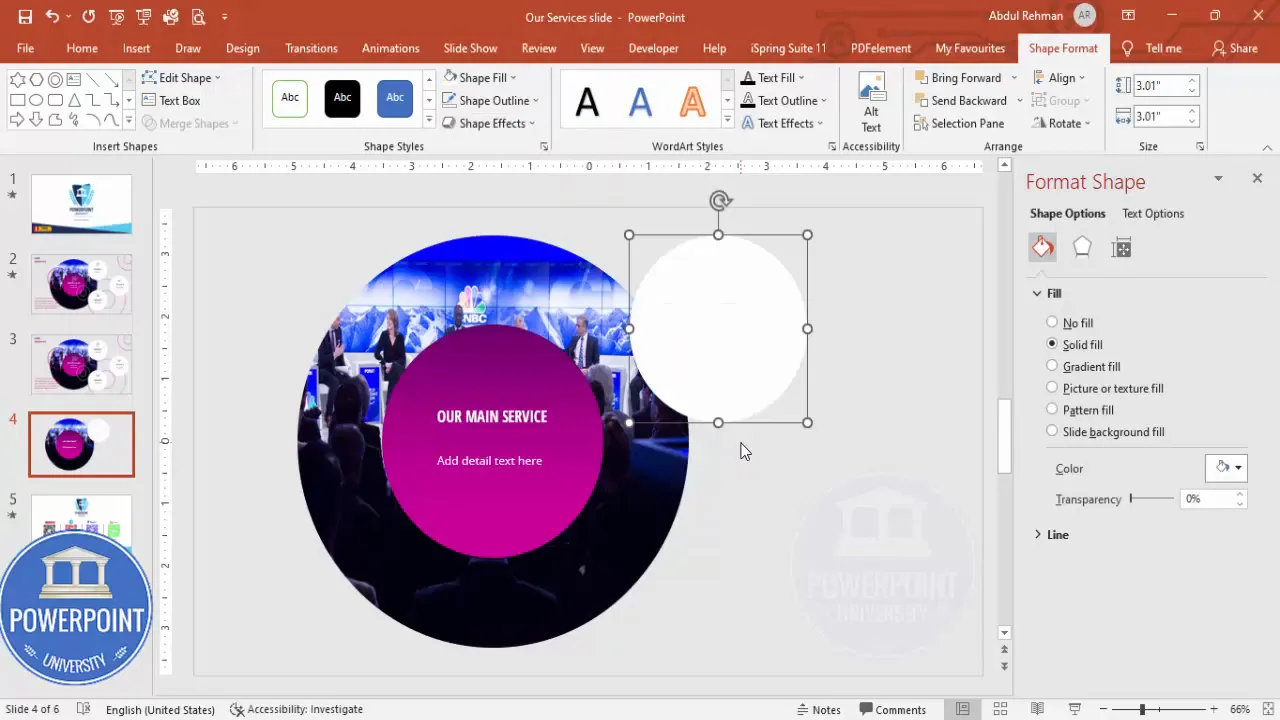
Task: Apply the black A WordArt style
Action: [x=587, y=101]
